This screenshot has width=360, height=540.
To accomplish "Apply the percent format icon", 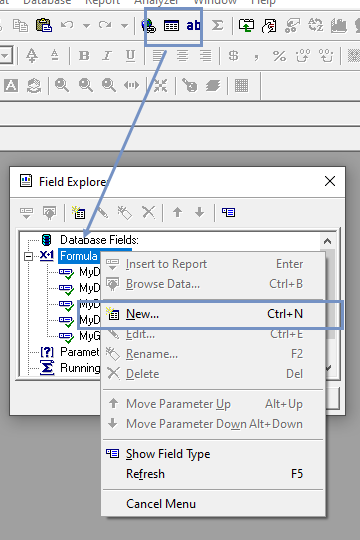I will click(x=279, y=55).
